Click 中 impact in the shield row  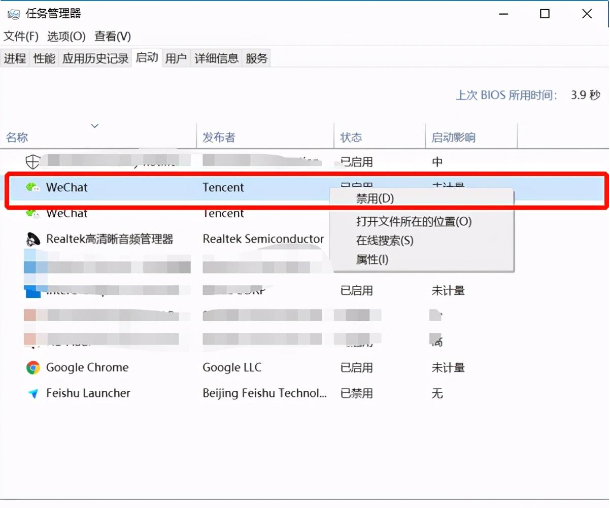437,162
